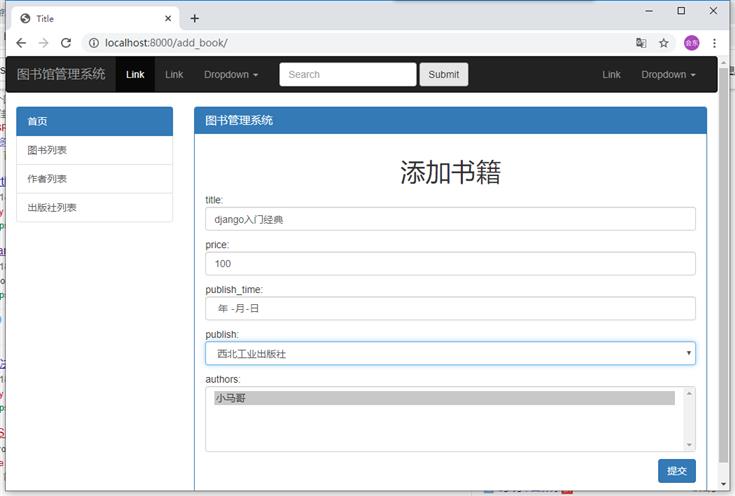Click the publish_time date field
Image resolution: width=735 pixels, height=496 pixels.
(450, 309)
